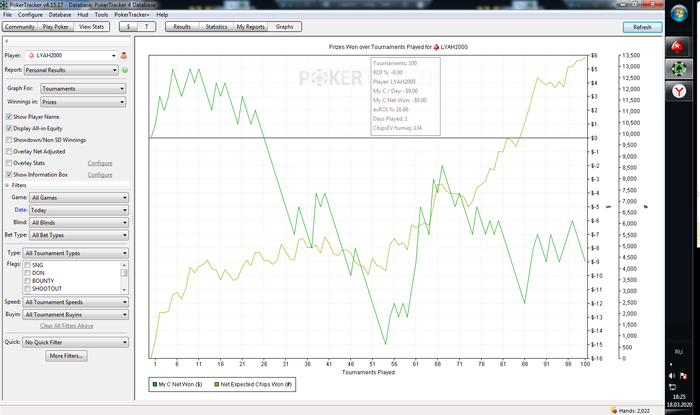This screenshot has height=415, width=700.
Task: Toggle Show Information Box checkbox
Action: tap(9, 175)
